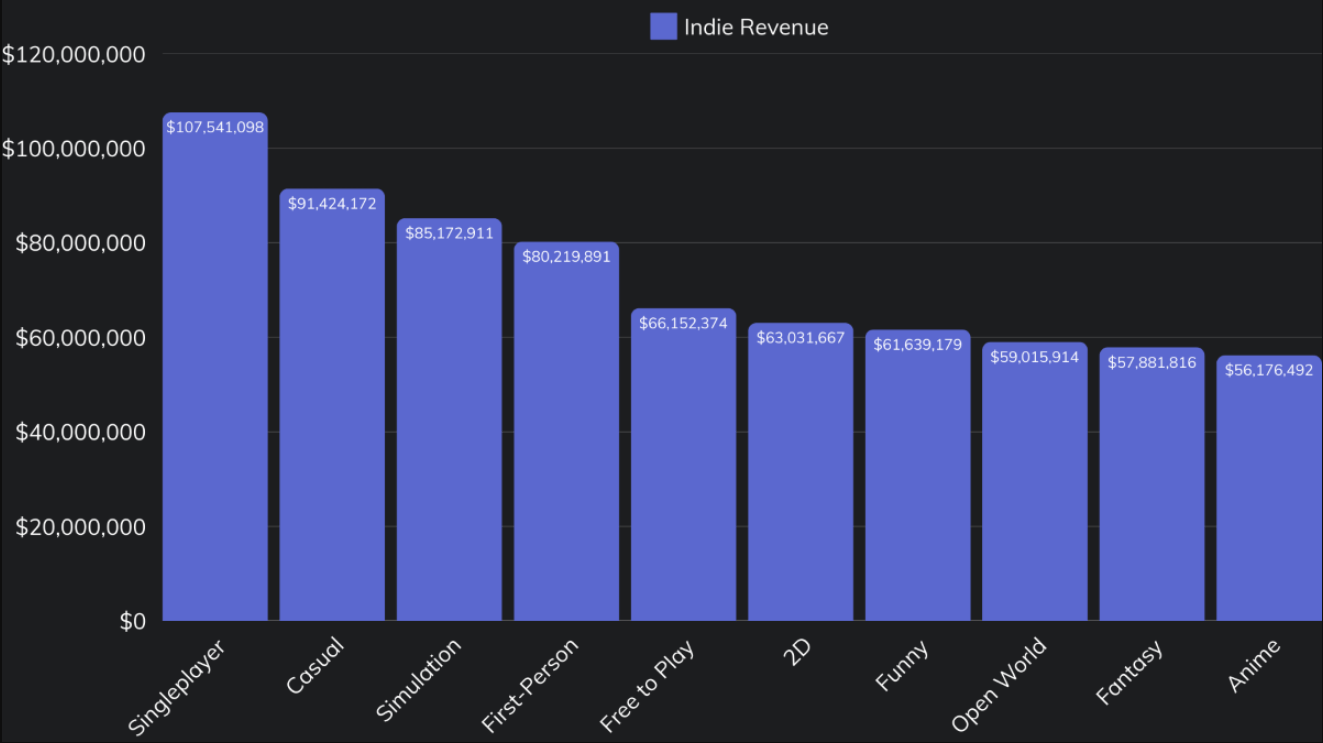Click the Indie Revenue legend color box
1323x743 pixels.
point(663,27)
